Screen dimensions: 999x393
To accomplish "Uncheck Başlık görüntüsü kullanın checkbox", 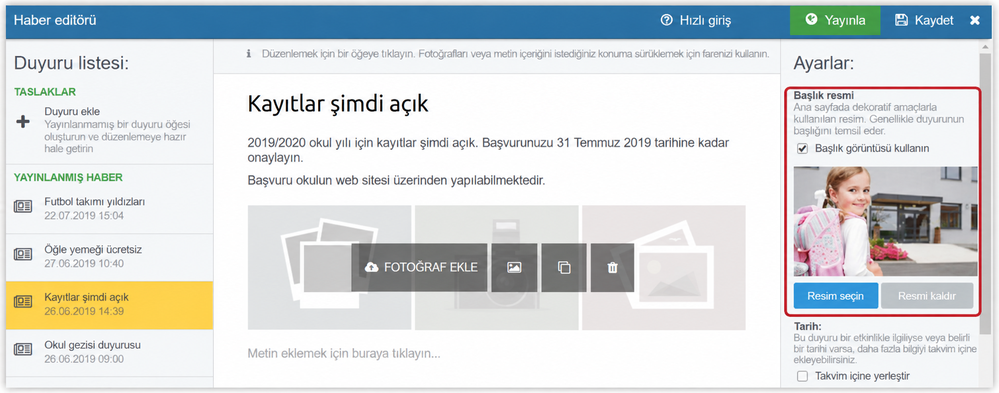I will tap(802, 148).
